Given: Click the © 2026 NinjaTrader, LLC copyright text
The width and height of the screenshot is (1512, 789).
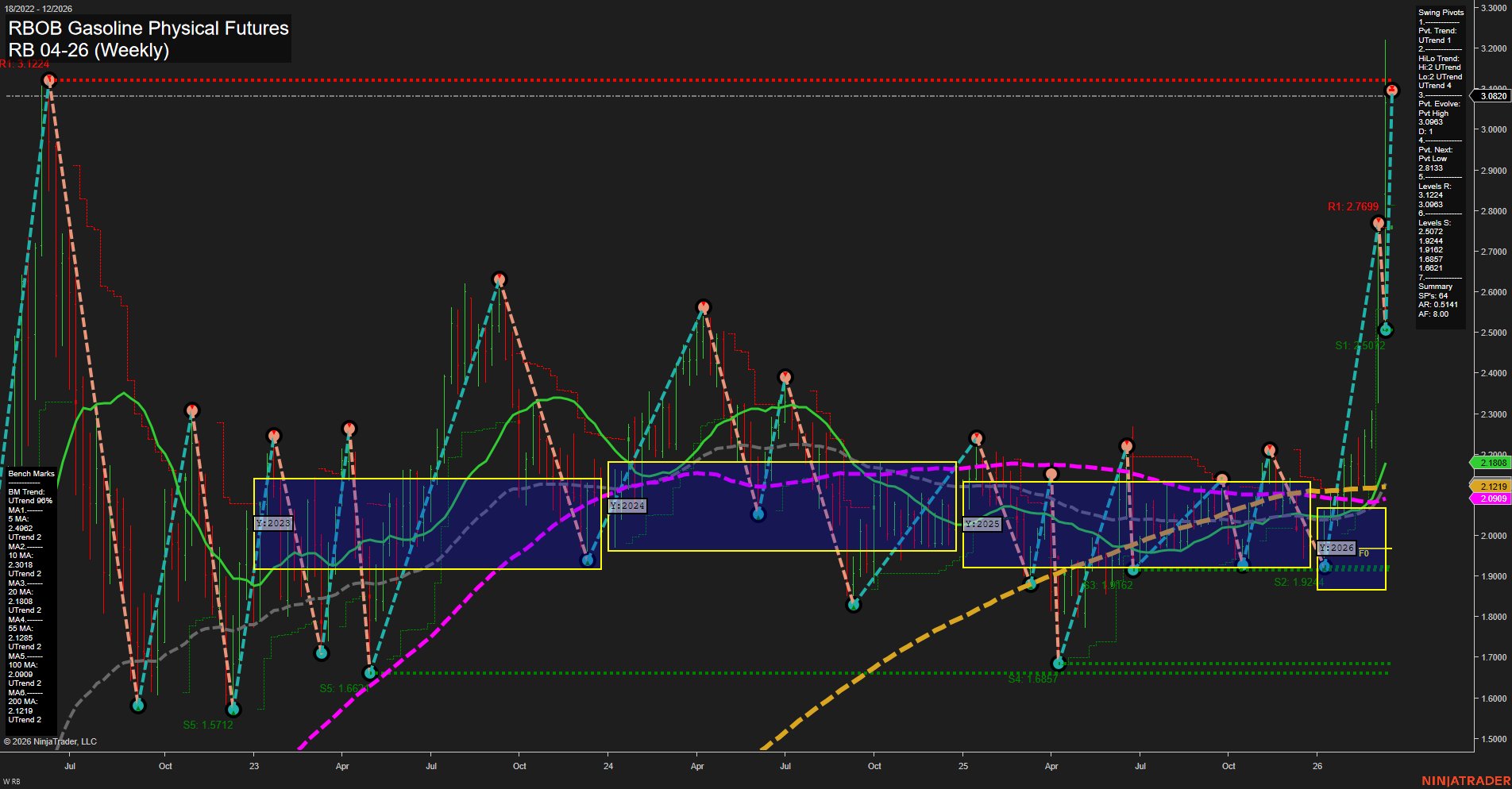Looking at the screenshot, I should 52,741.
